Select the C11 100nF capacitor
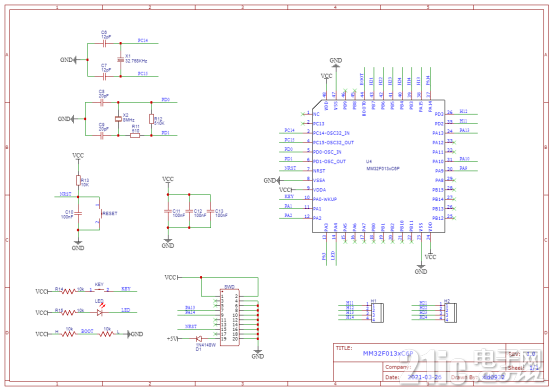 coord(168,211)
